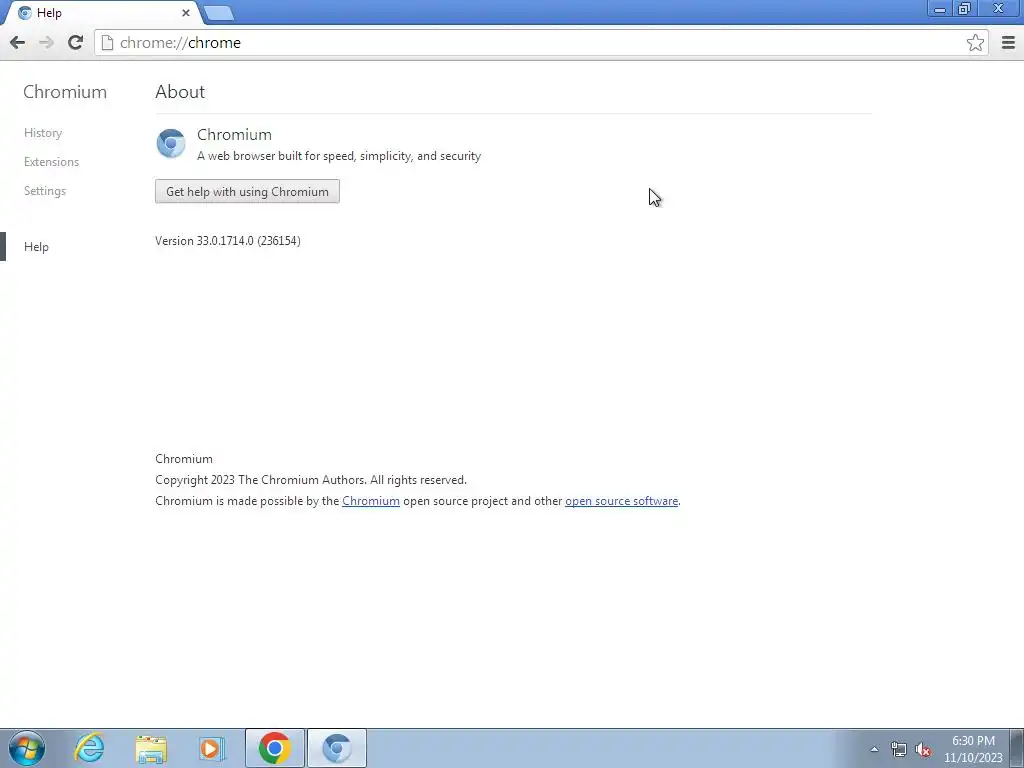
Task: Switch to Google Chrome on the taskbar
Action: 274,748
